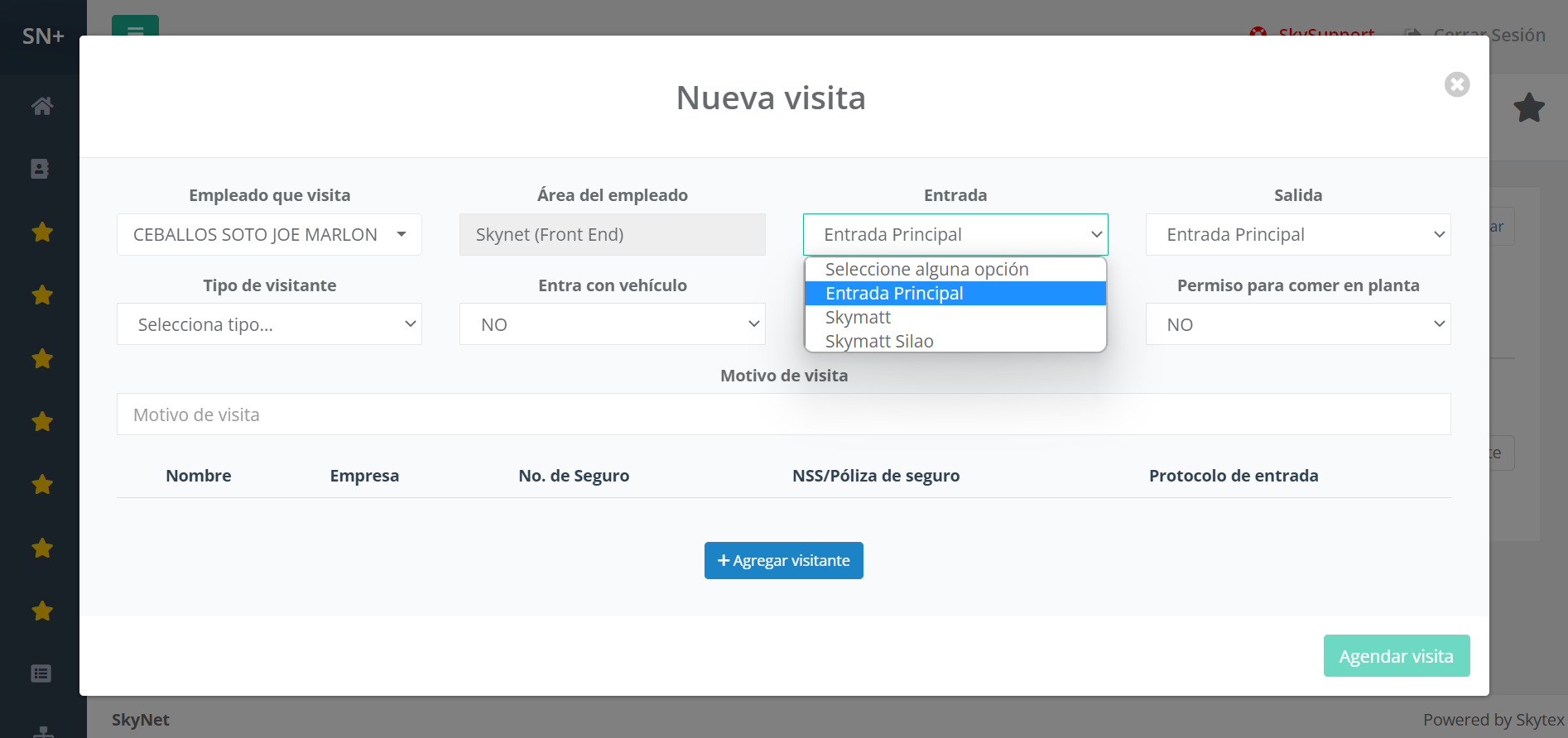Toggle the green hamburger menu button
Viewport: 1568px width, 738px height.
point(135,26)
